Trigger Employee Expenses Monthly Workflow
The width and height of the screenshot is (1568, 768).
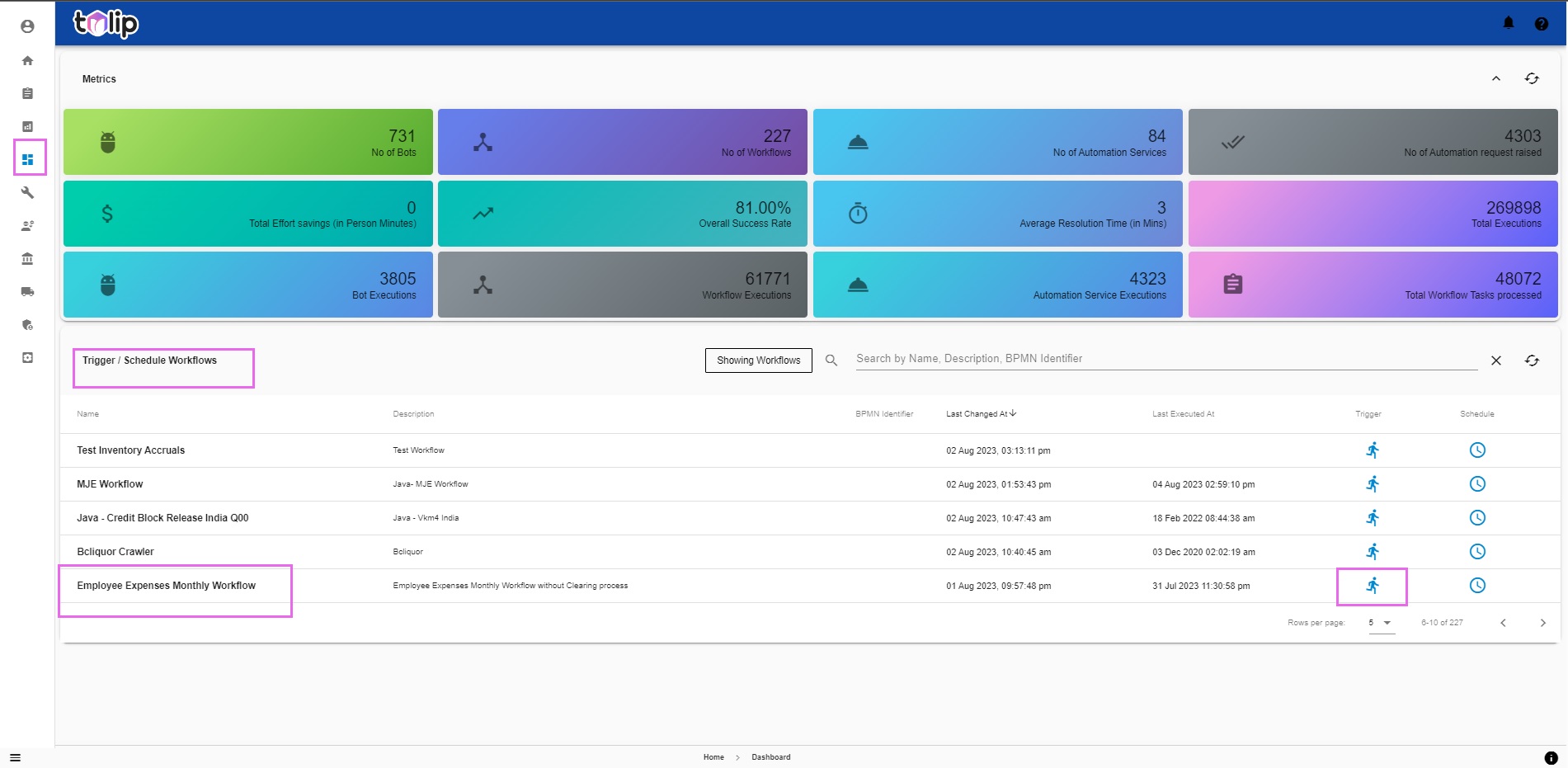pyautogui.click(x=1373, y=586)
